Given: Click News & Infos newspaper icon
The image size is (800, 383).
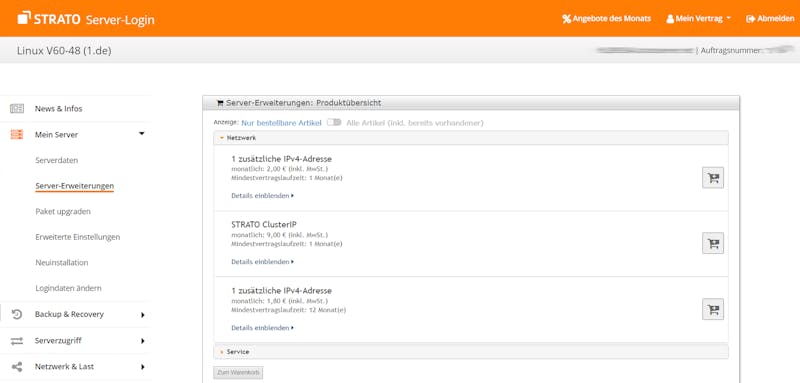Looking at the screenshot, I should pos(17,109).
